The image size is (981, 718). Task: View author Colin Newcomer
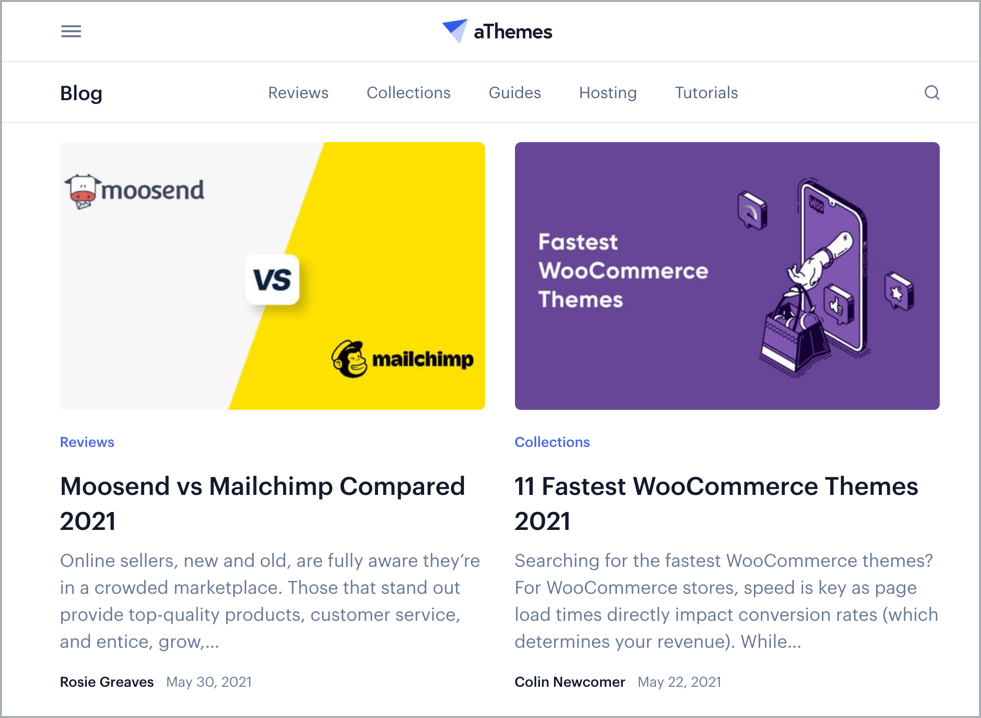(x=570, y=682)
